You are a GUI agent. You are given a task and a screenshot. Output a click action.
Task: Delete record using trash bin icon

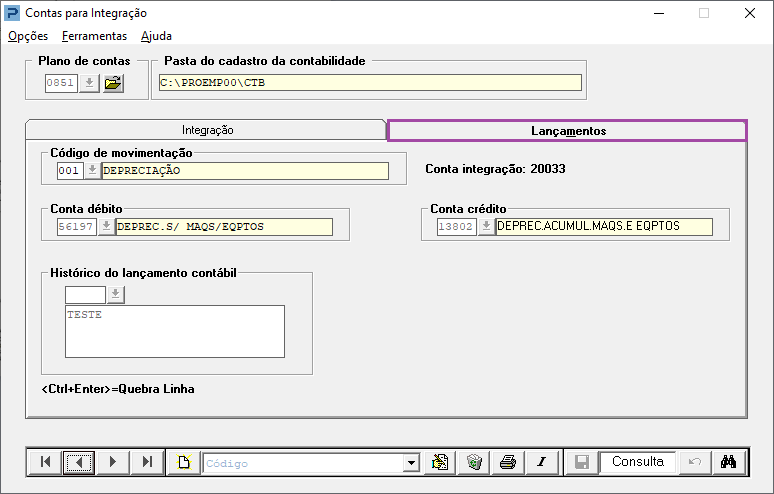474,462
